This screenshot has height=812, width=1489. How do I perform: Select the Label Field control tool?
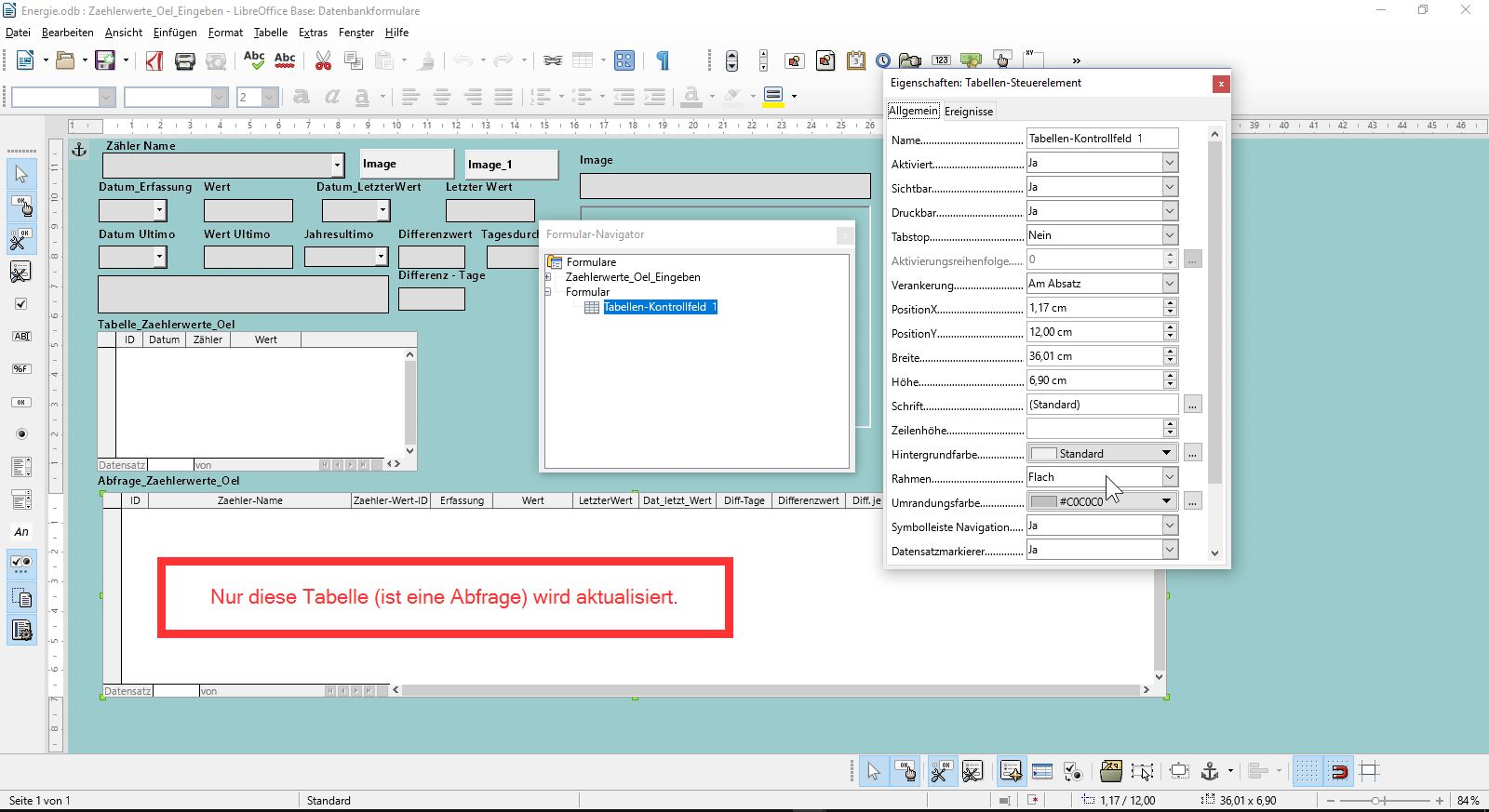click(x=21, y=532)
